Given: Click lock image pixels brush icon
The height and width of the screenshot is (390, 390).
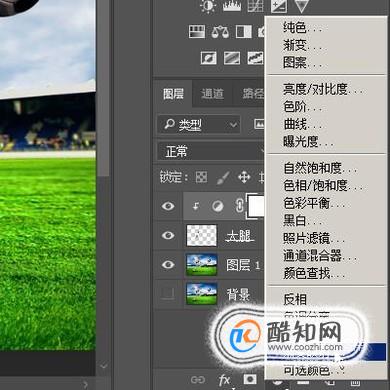Looking at the screenshot, I should click(x=223, y=177).
